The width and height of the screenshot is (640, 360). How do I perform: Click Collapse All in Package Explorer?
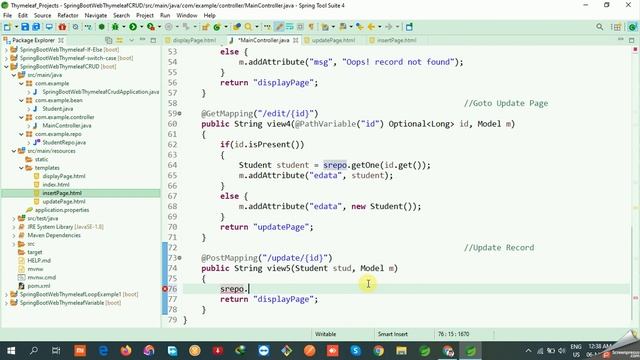(x=109, y=40)
